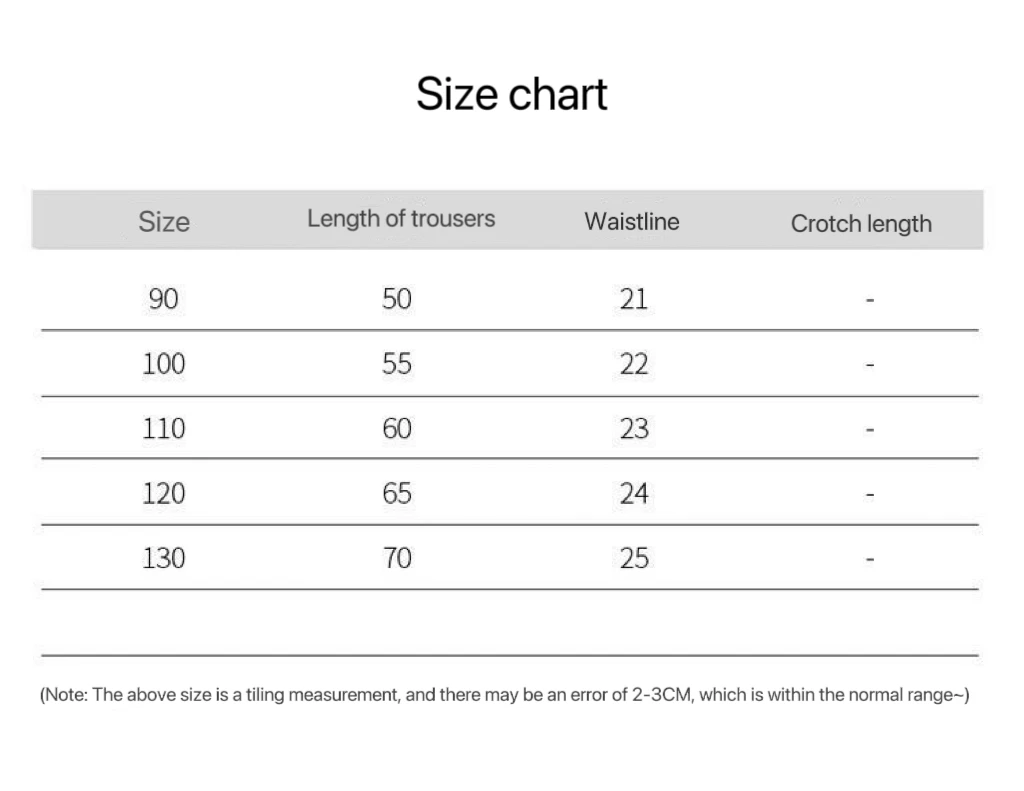Pick the size 120 cell

tap(164, 493)
